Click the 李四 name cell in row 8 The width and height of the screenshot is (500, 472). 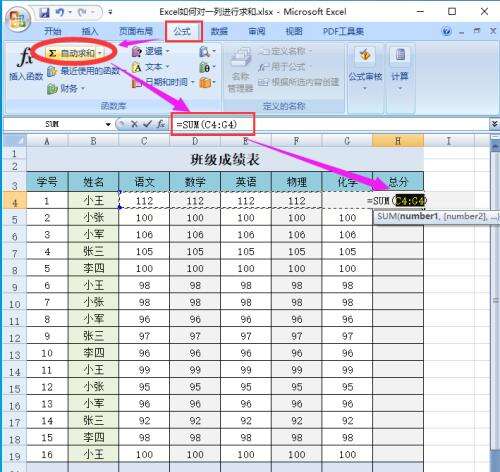pos(93,268)
